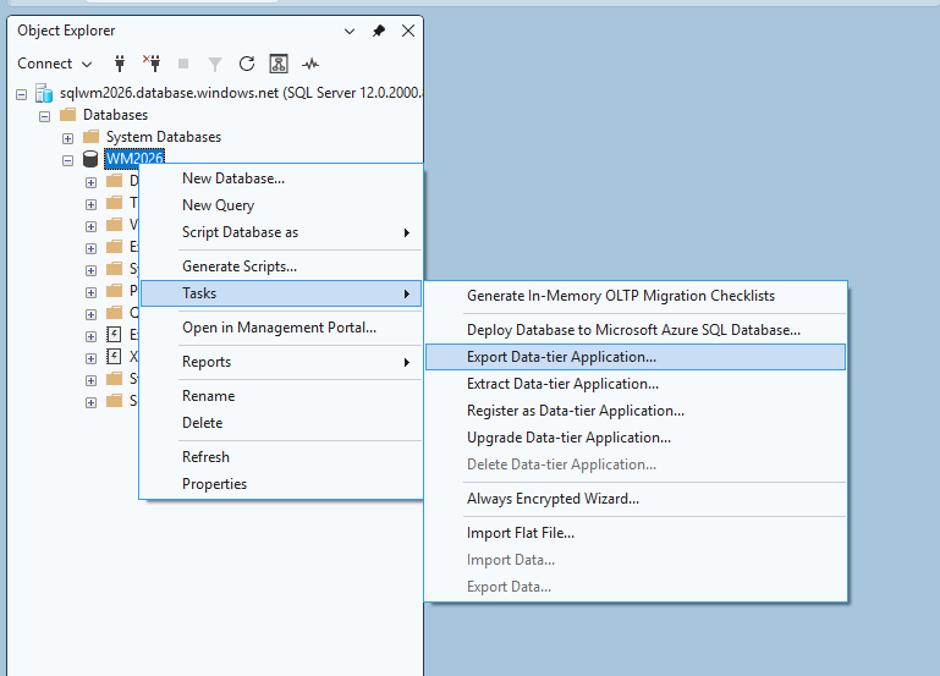Click the hierarchy diagram toolbar icon

279,64
